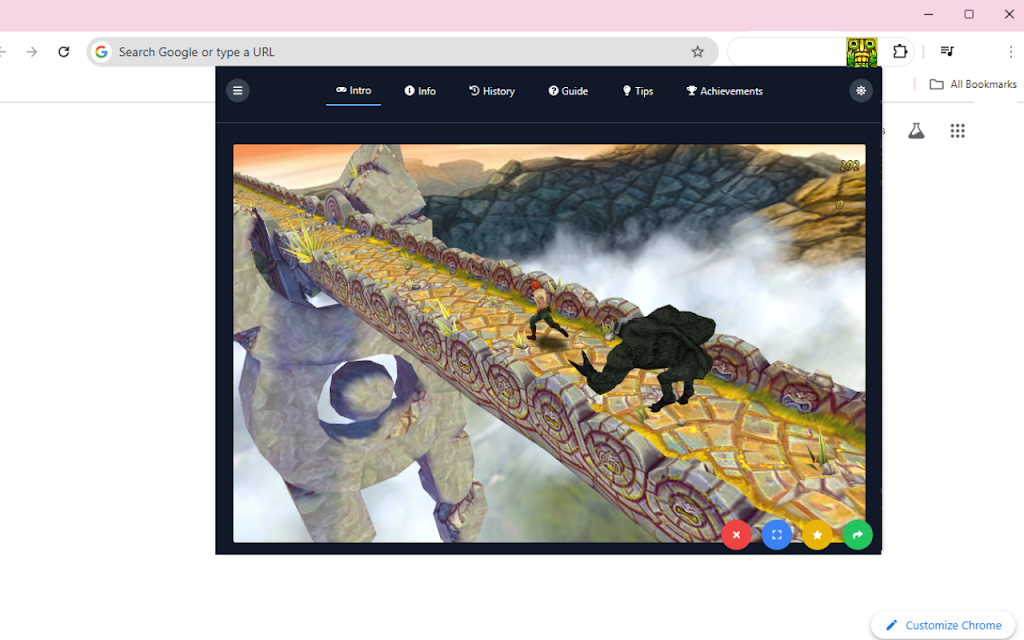Screen dimensions: 1024x640
Task: Open the Info tab
Action: click(x=420, y=91)
